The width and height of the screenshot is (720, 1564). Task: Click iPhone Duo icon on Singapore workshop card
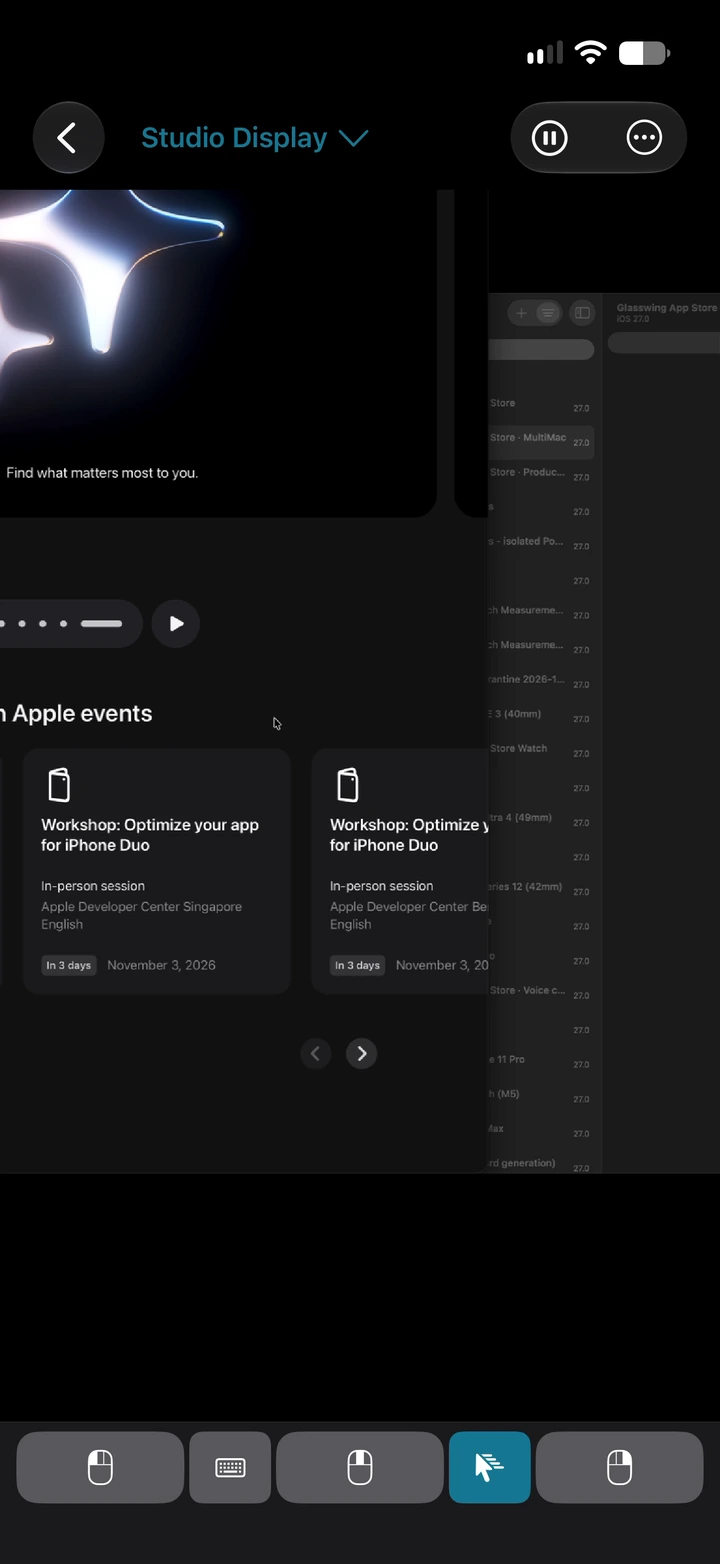click(x=59, y=785)
